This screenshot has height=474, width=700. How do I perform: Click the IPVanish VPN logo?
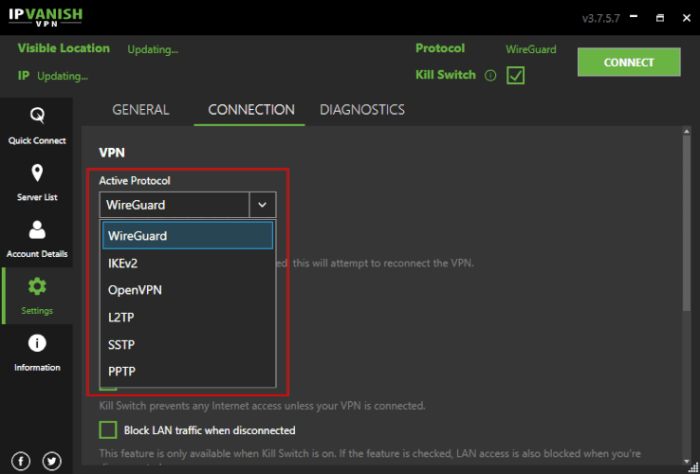point(45,17)
